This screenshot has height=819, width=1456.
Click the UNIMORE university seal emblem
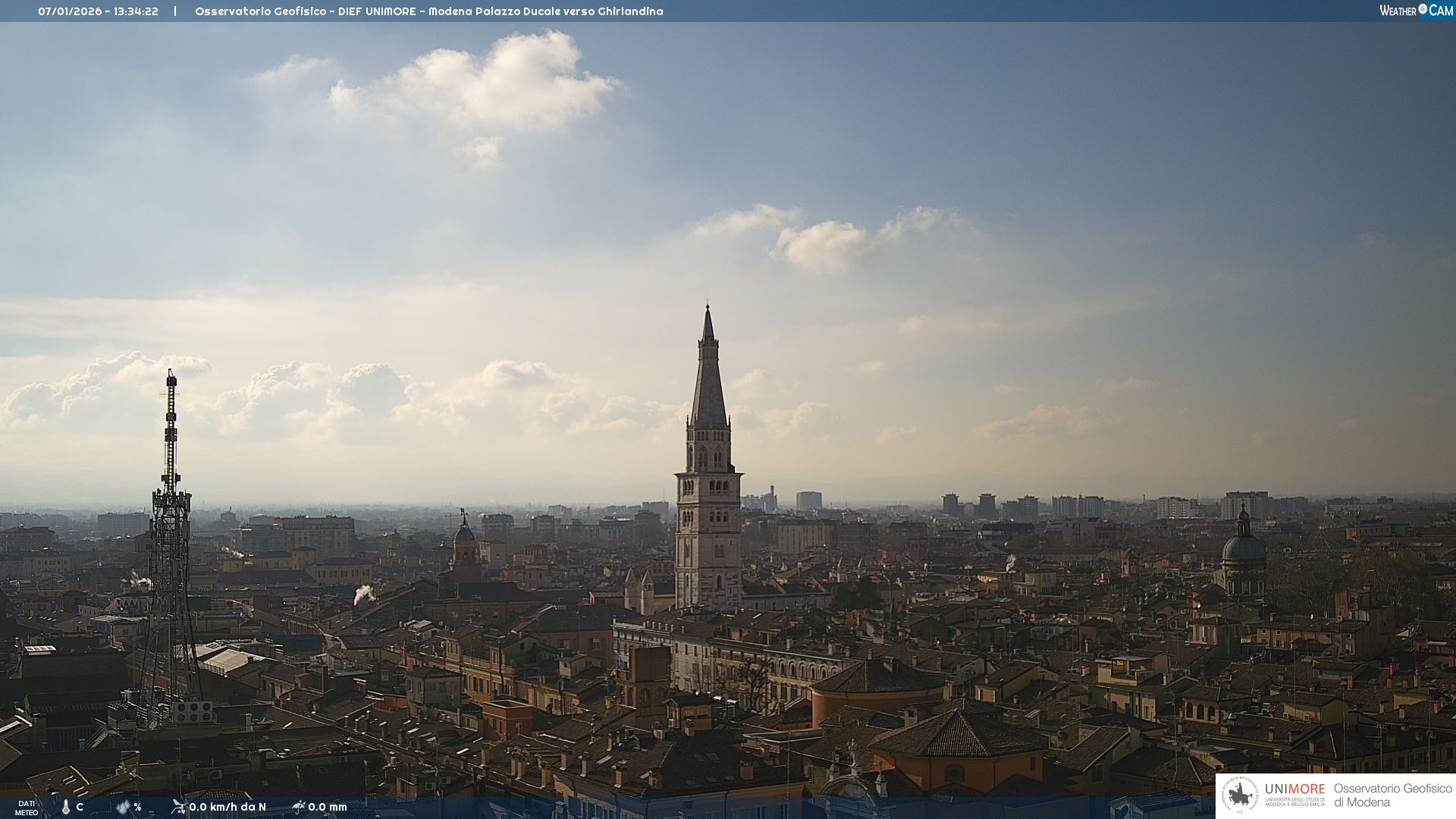point(1241,795)
